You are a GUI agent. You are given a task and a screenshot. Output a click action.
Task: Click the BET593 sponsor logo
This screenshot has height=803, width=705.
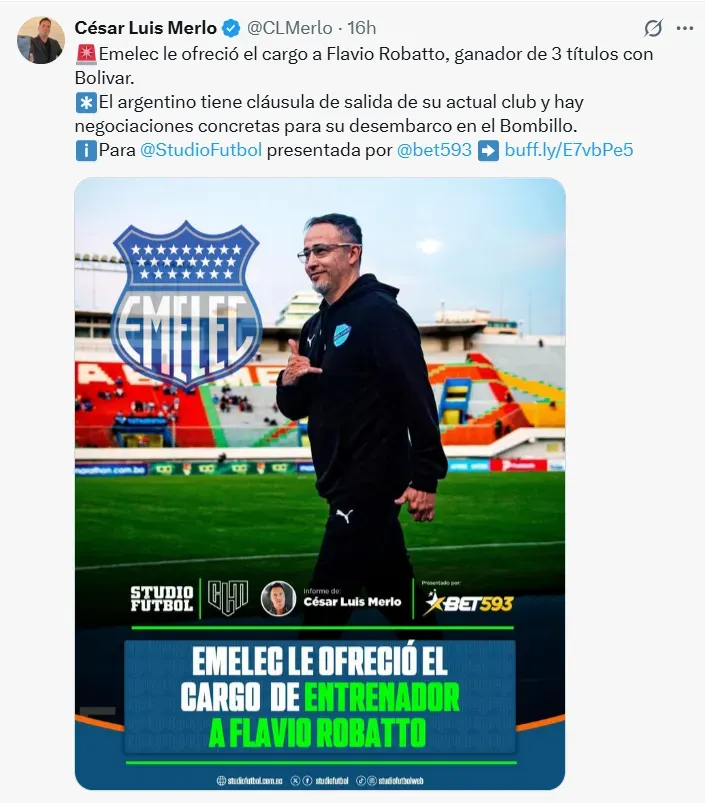click(468, 601)
